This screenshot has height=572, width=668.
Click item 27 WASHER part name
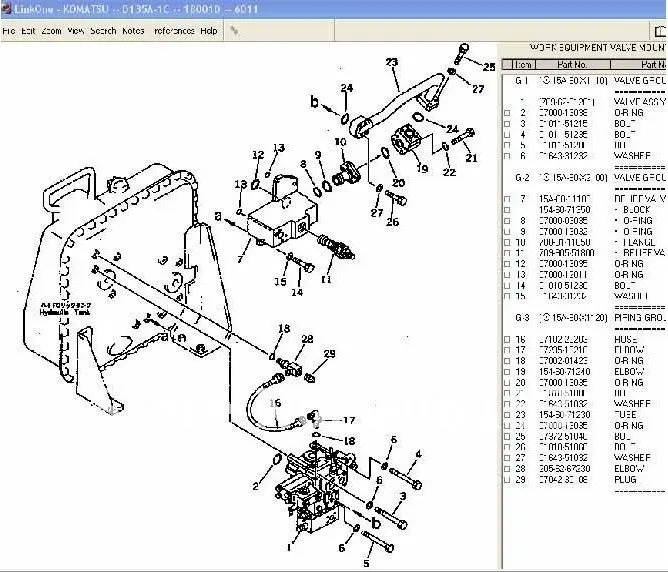click(632, 458)
